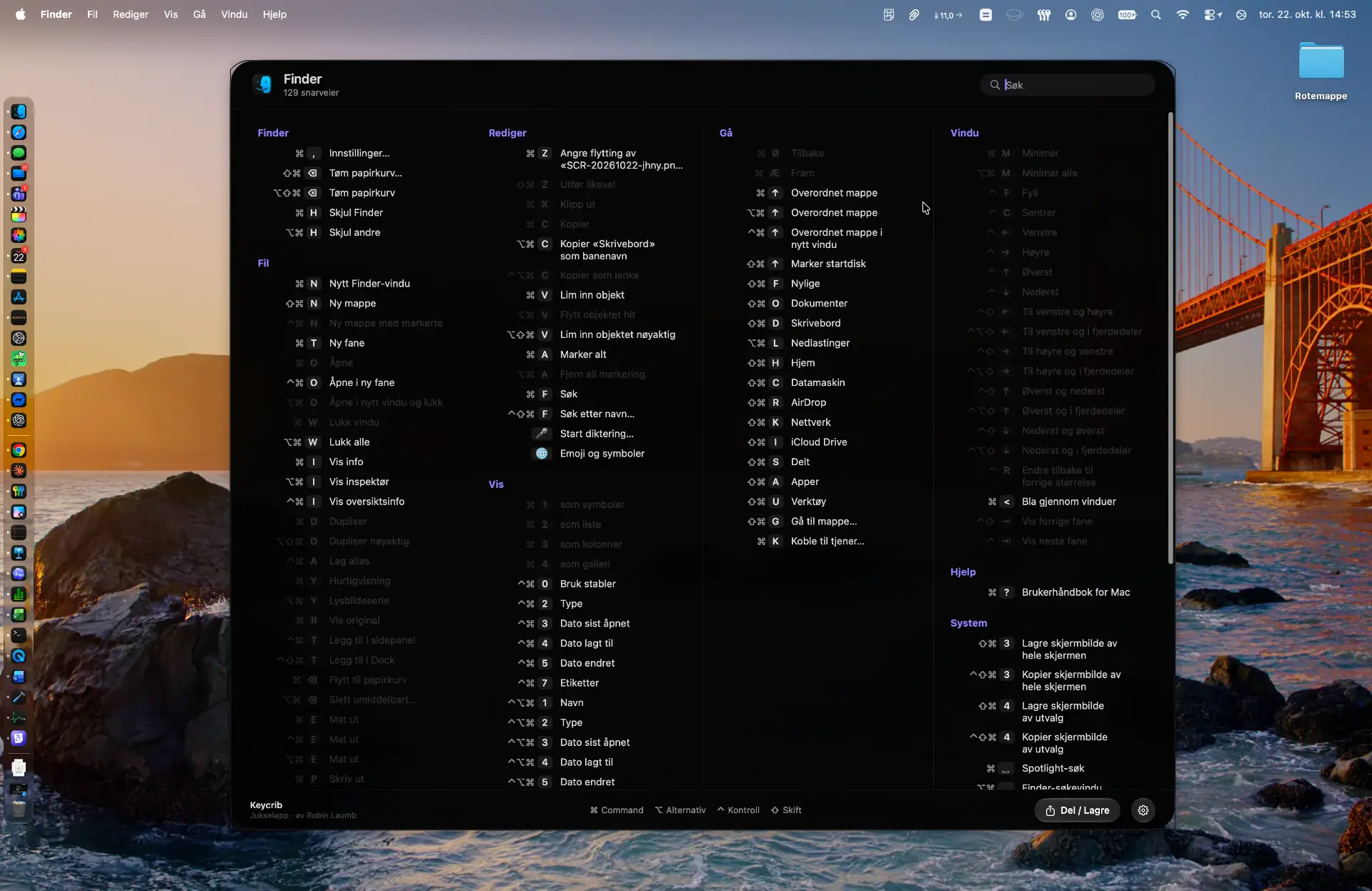
Task: Click the 'Start diktering...' shortcut row
Action: point(585,434)
